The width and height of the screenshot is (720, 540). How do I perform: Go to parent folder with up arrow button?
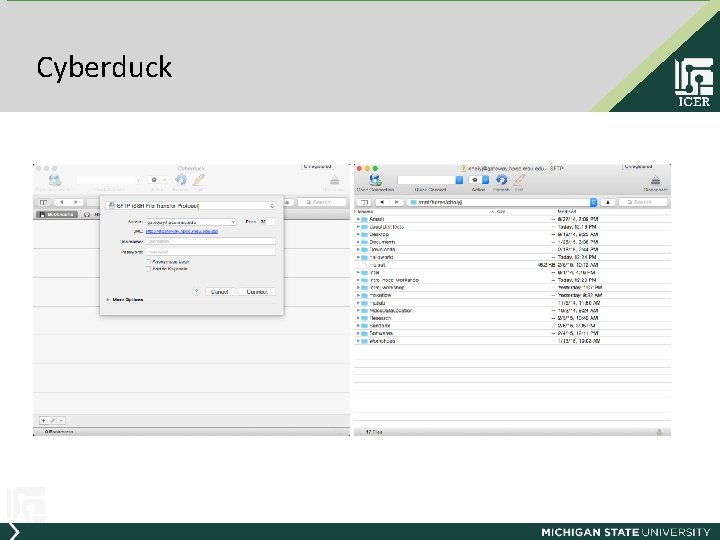[x=608, y=202]
